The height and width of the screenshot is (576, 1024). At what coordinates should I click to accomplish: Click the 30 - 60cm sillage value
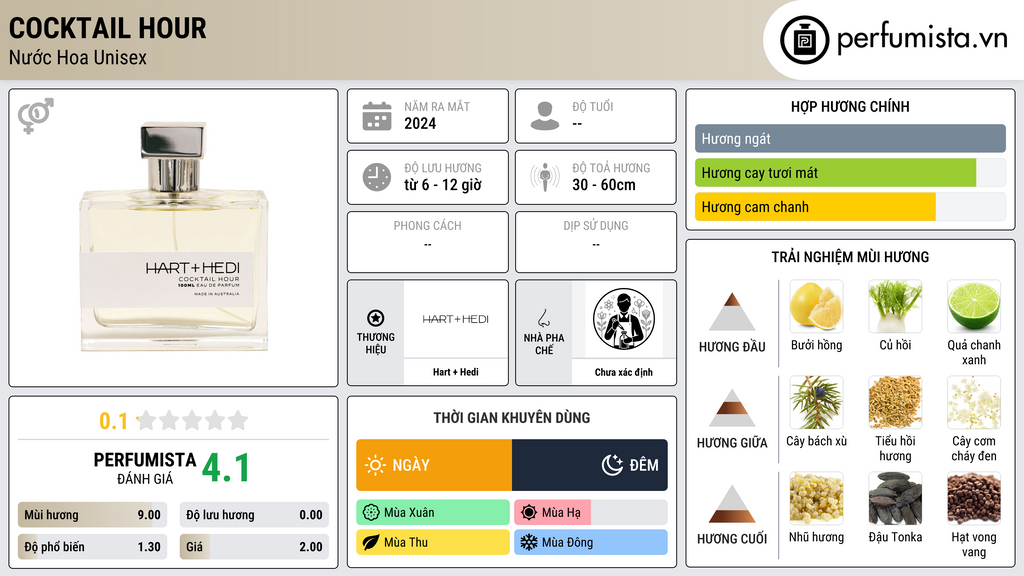(x=604, y=185)
